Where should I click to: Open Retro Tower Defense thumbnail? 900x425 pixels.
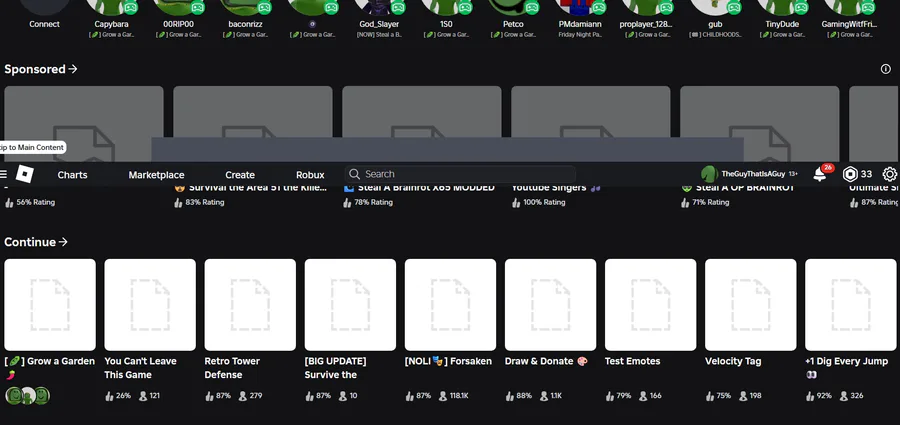coord(250,304)
